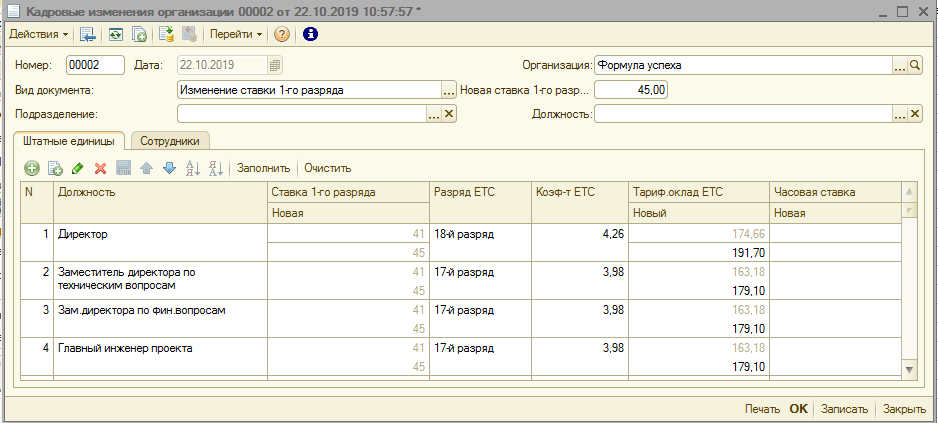938x423 pixels.
Task: Click the blue info icon in toolbar
Action: (309, 34)
